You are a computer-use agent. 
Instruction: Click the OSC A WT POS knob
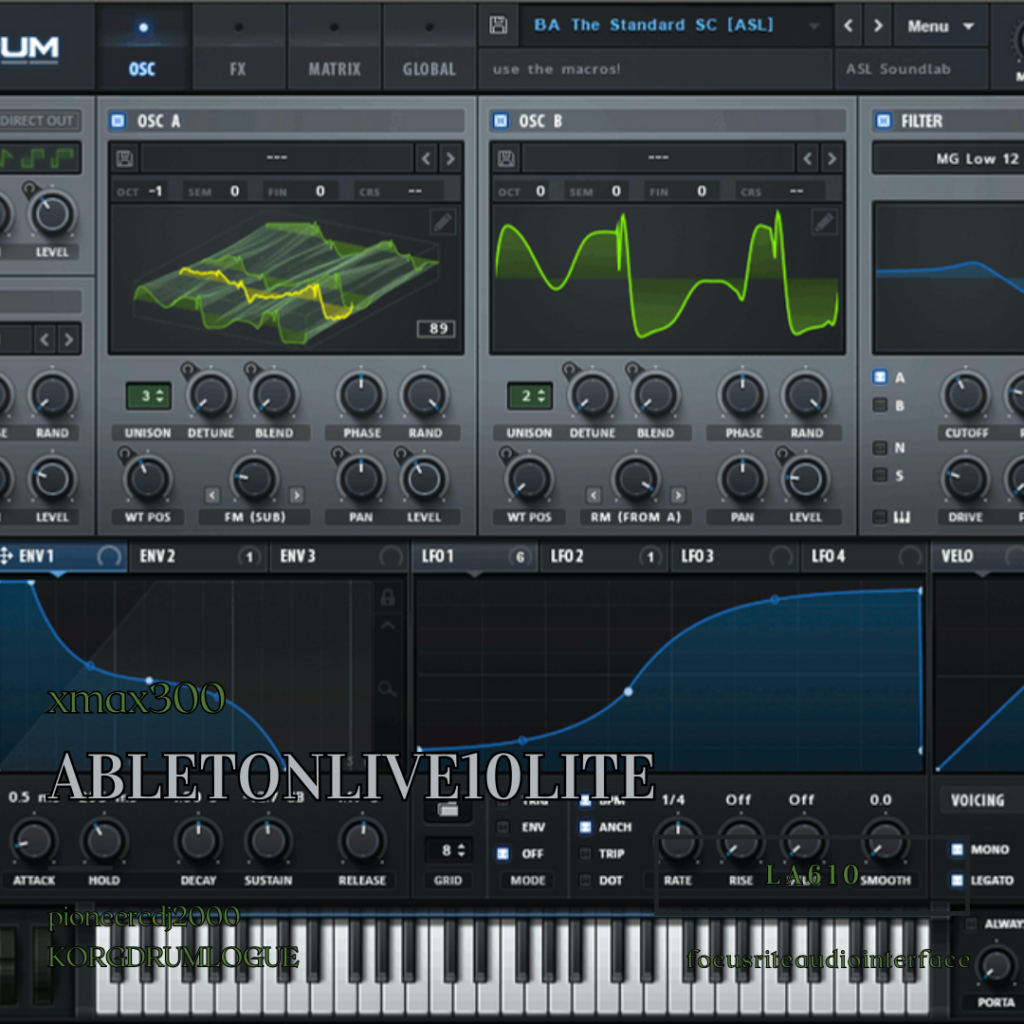[148, 480]
